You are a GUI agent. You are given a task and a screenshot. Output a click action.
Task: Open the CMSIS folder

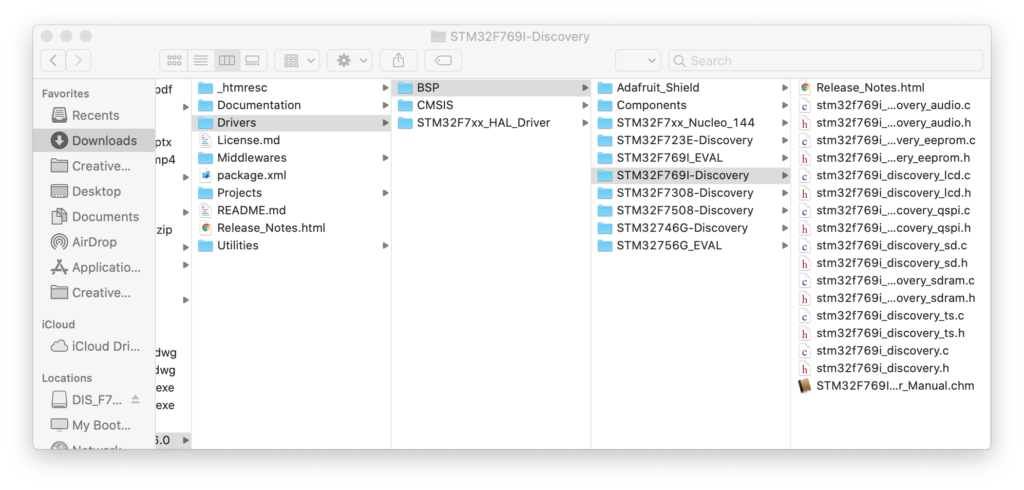pyautogui.click(x=435, y=105)
